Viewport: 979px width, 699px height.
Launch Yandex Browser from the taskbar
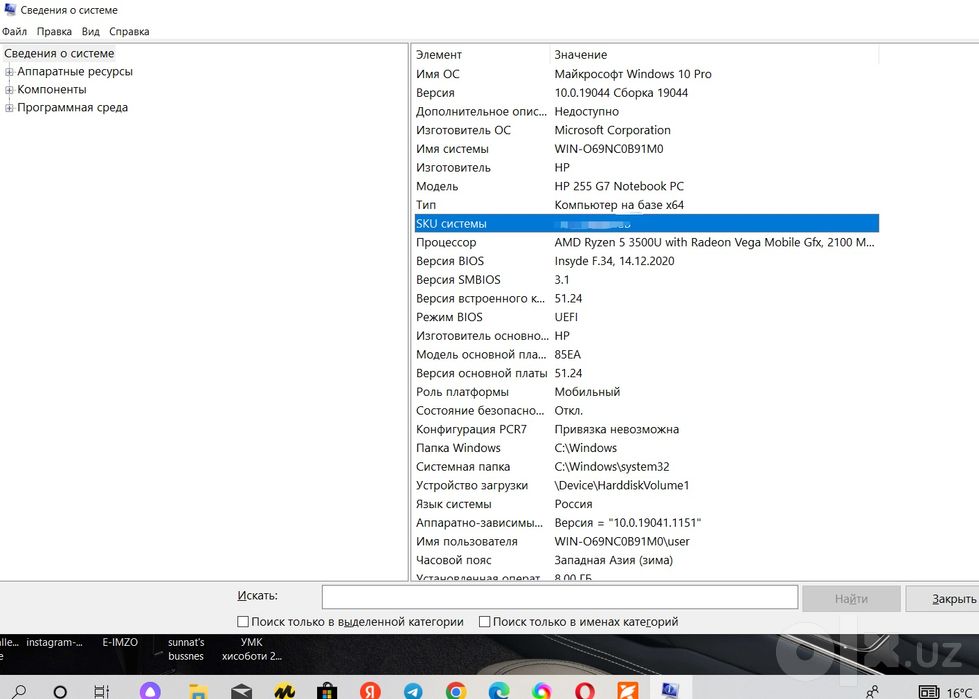(370, 691)
